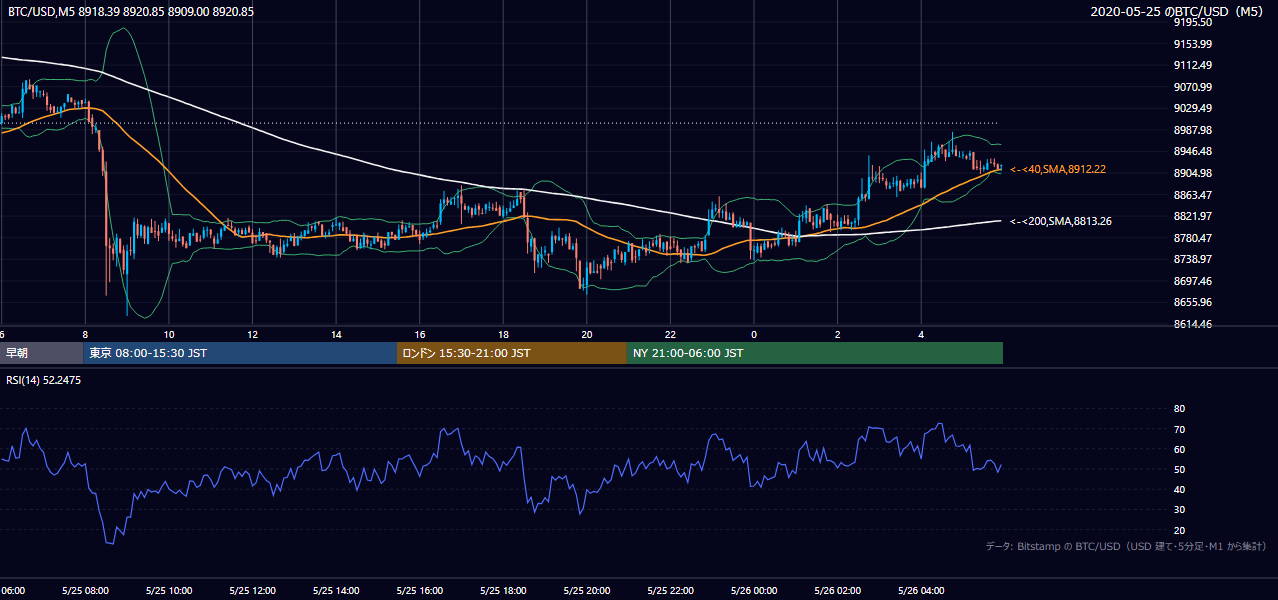Click RSI axis value 60
The width and height of the screenshot is (1278, 600).
1179,449
